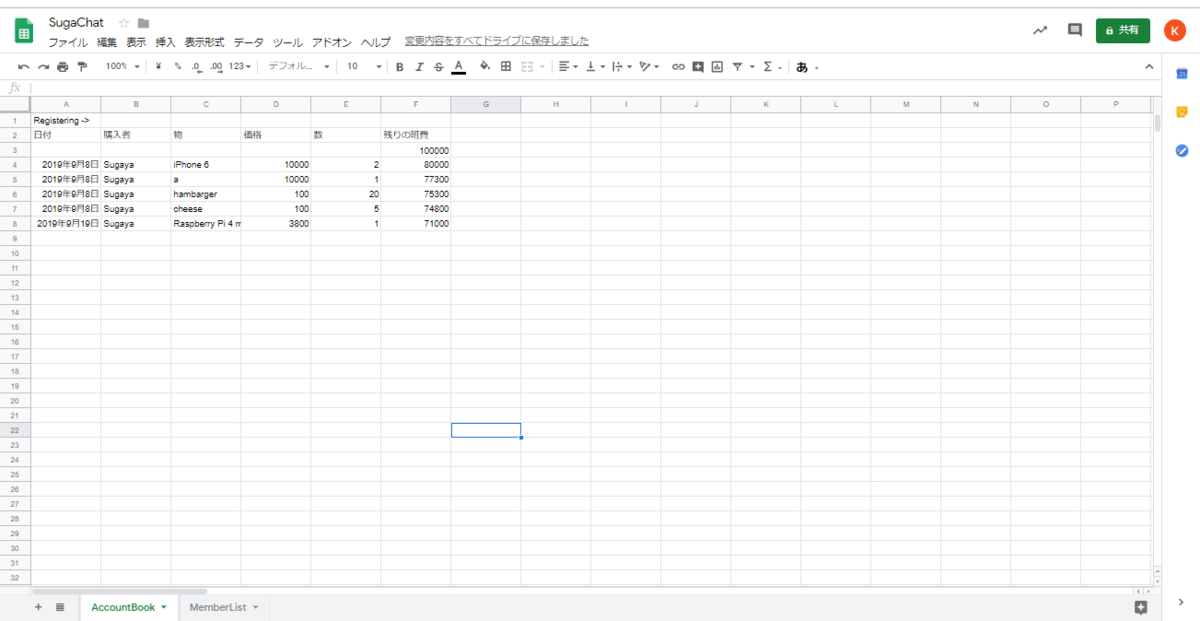Open the 123 number format dropdown
Image resolution: width=1200 pixels, height=621 pixels.
point(240,67)
